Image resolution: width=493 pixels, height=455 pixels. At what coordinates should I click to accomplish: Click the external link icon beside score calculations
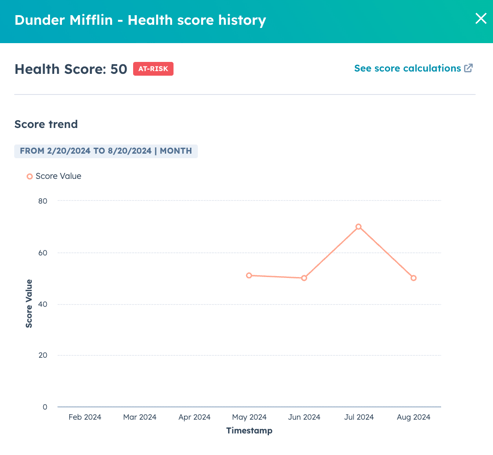click(468, 68)
